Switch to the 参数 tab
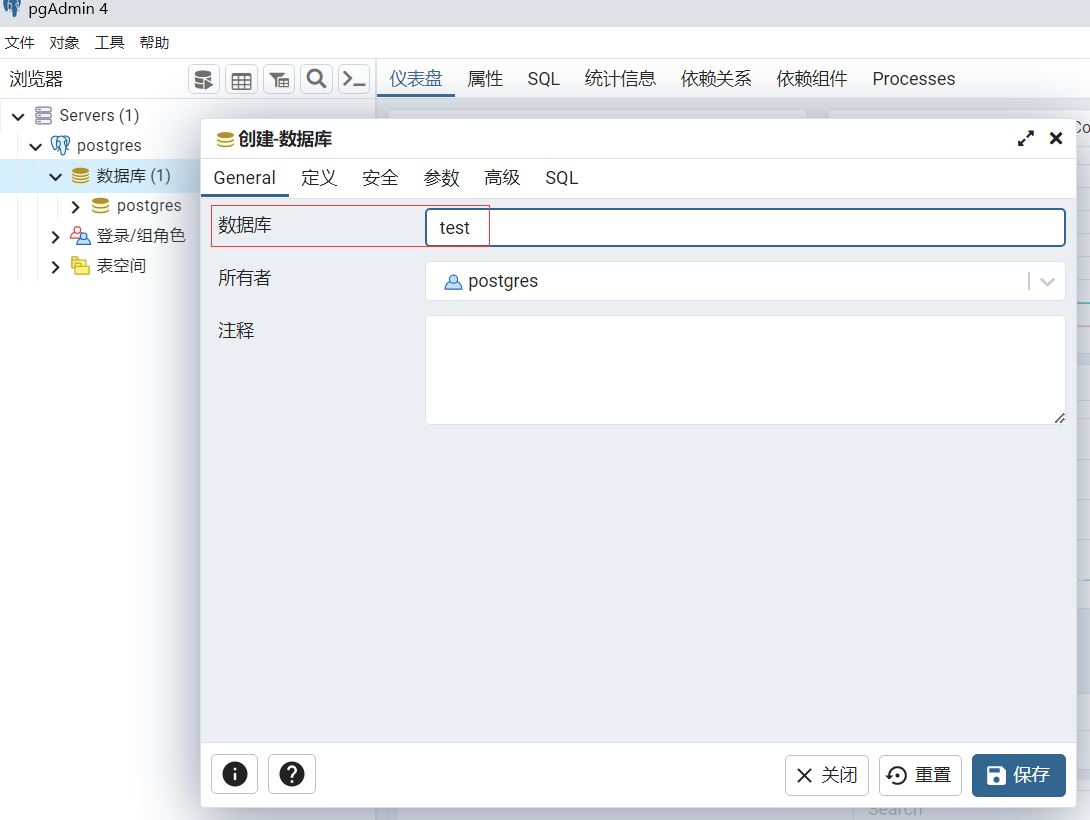This screenshot has width=1090, height=820. (x=441, y=178)
